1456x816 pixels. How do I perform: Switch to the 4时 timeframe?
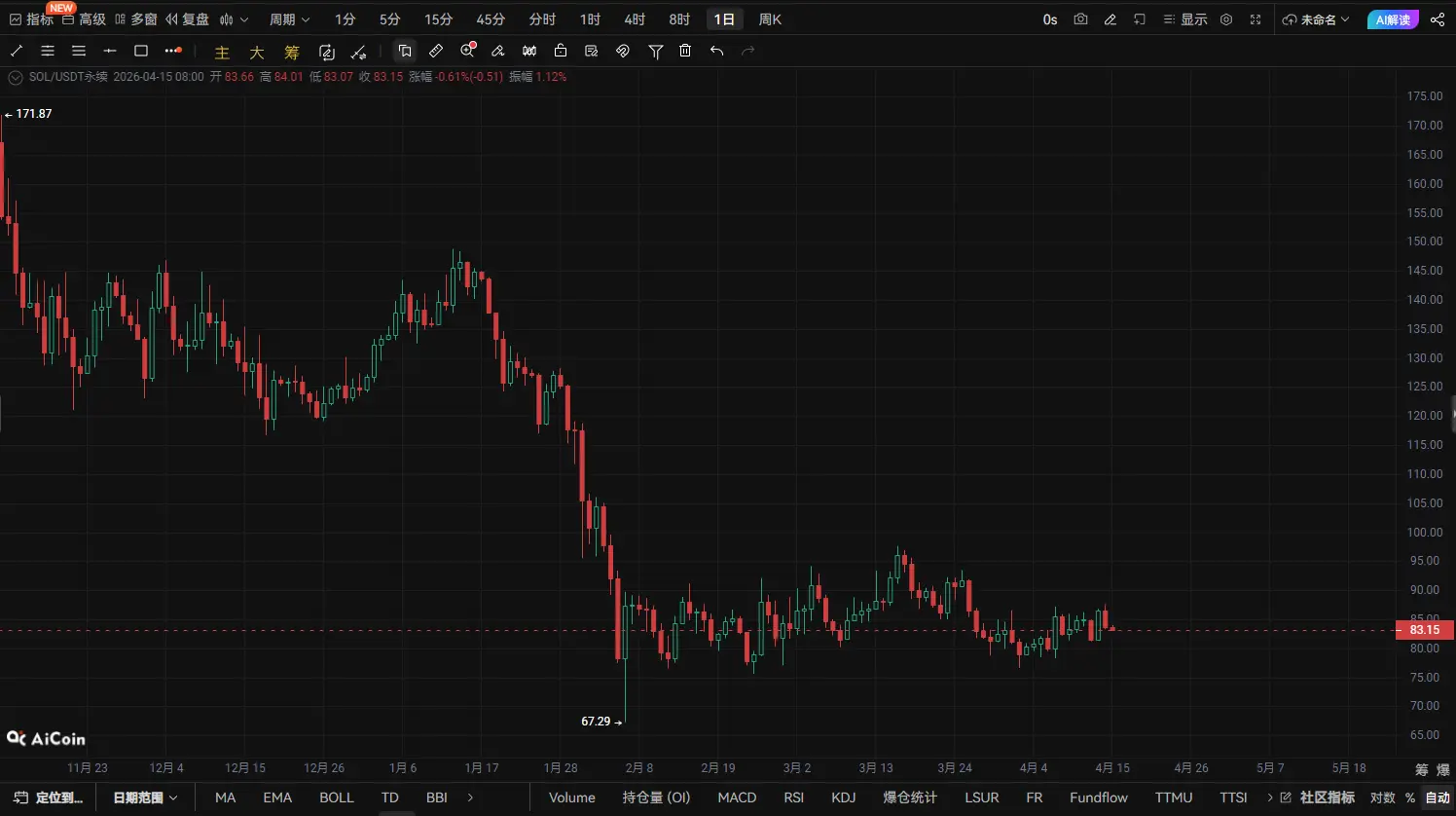635,19
